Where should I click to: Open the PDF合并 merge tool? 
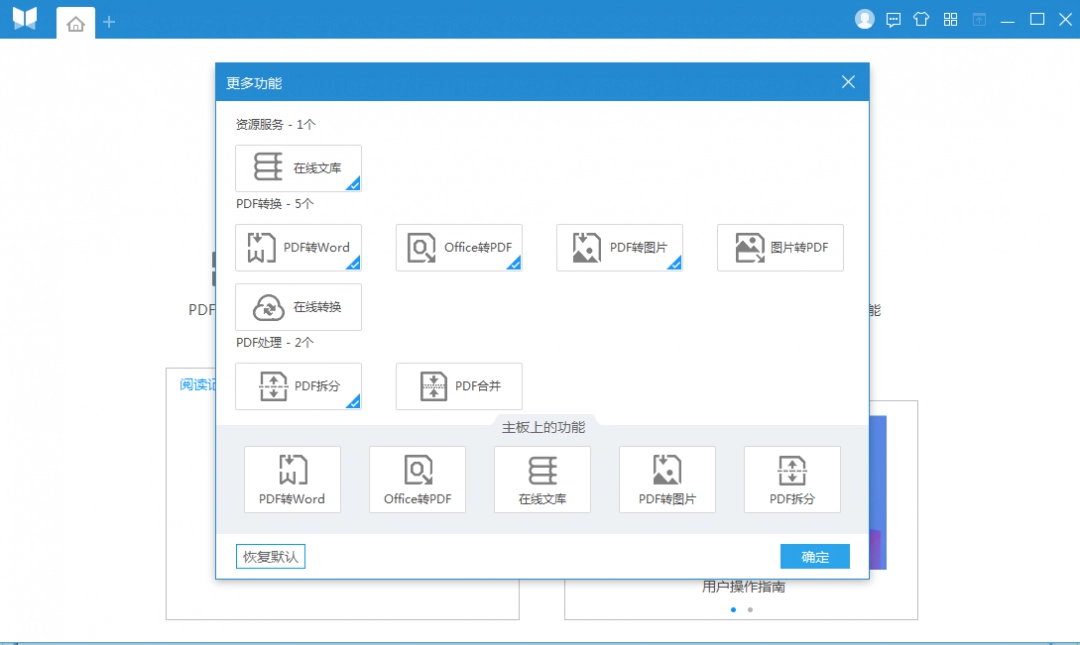[458, 386]
